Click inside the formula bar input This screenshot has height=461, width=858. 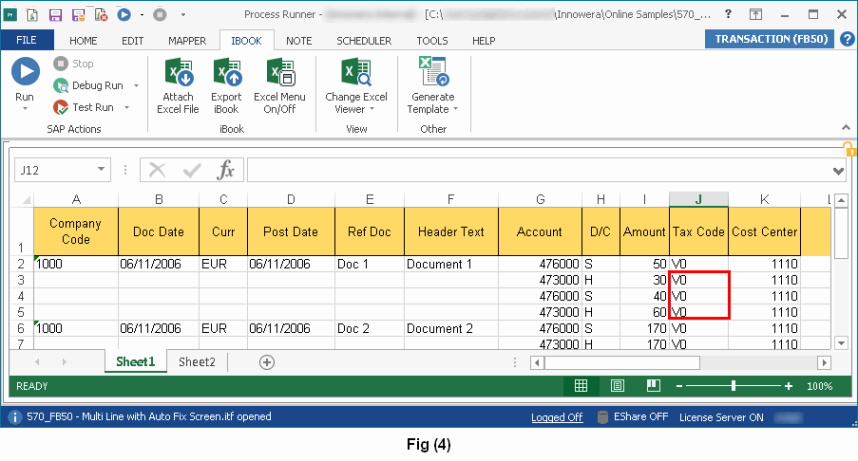(x=539, y=170)
